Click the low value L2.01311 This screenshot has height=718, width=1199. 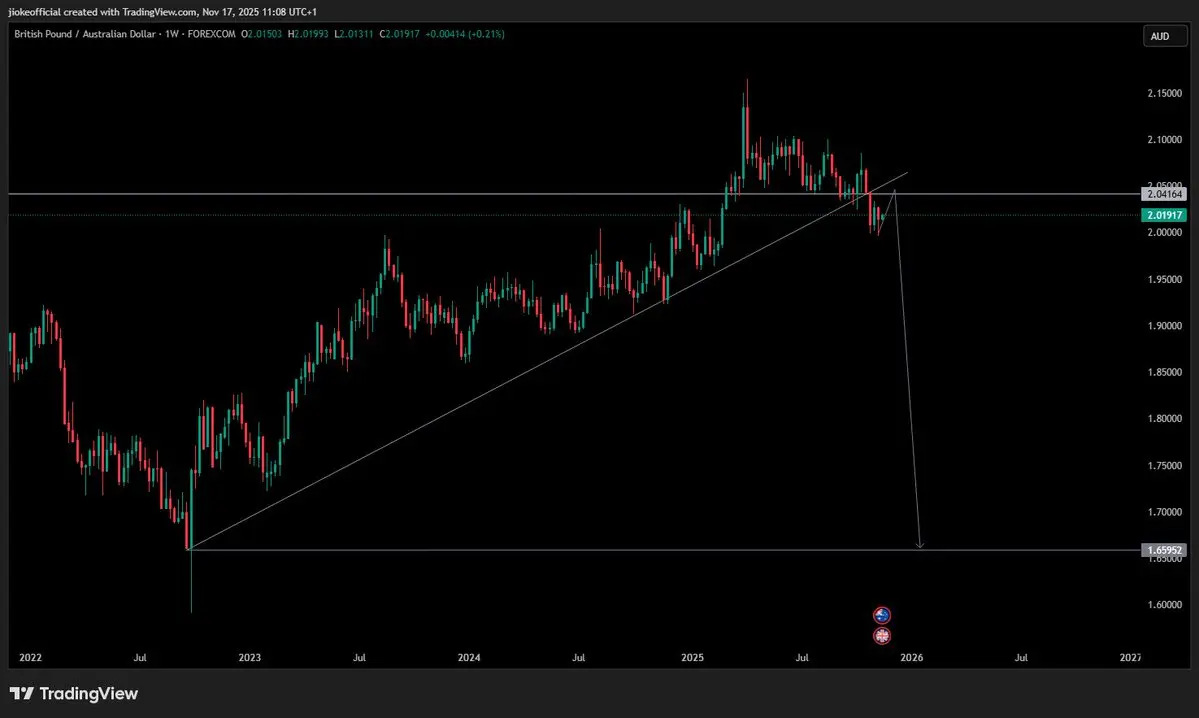(x=353, y=34)
